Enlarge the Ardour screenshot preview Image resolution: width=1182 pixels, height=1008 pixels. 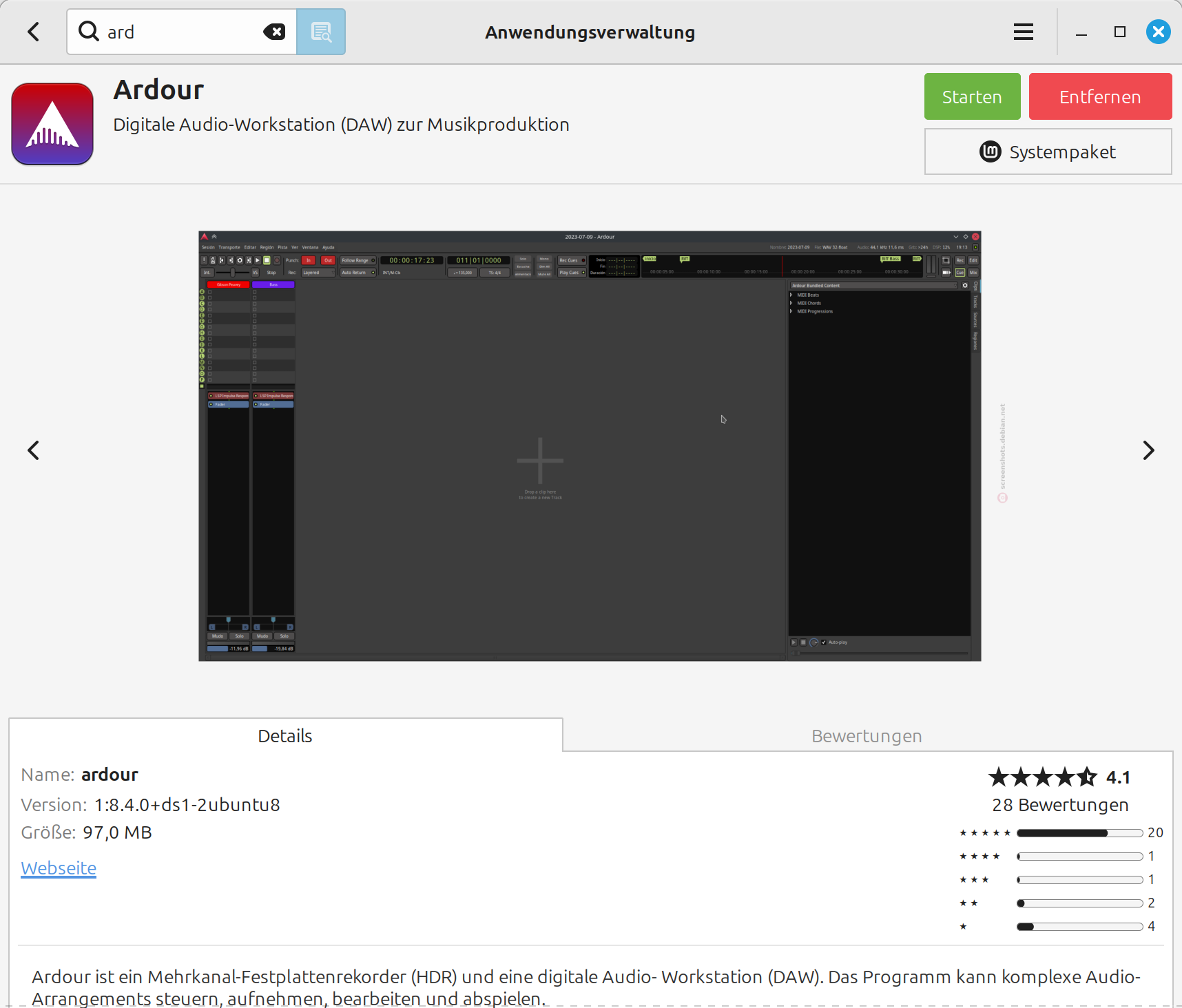pyautogui.click(x=590, y=446)
